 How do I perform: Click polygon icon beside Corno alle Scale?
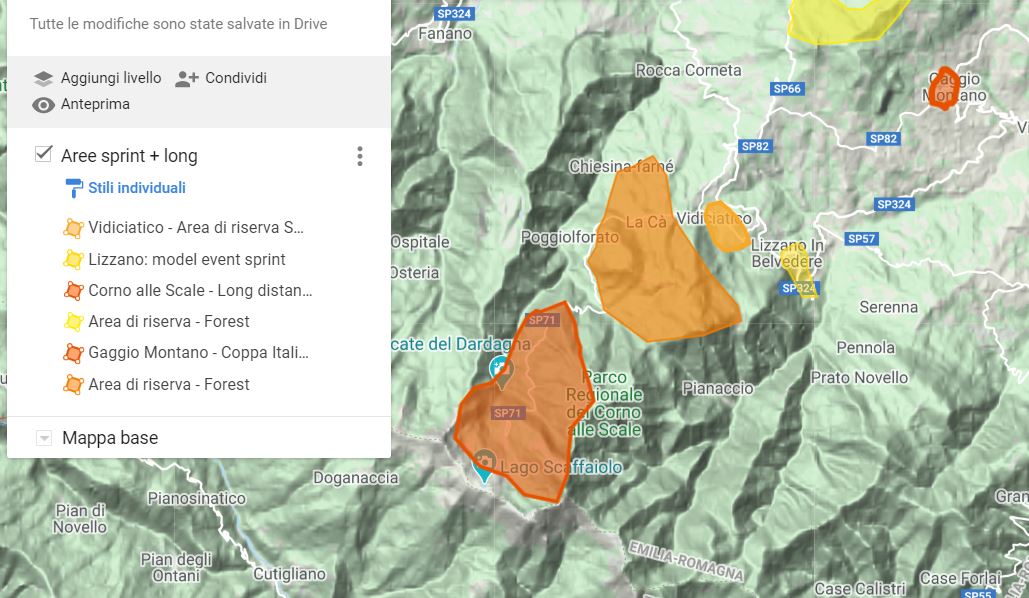tap(73, 291)
